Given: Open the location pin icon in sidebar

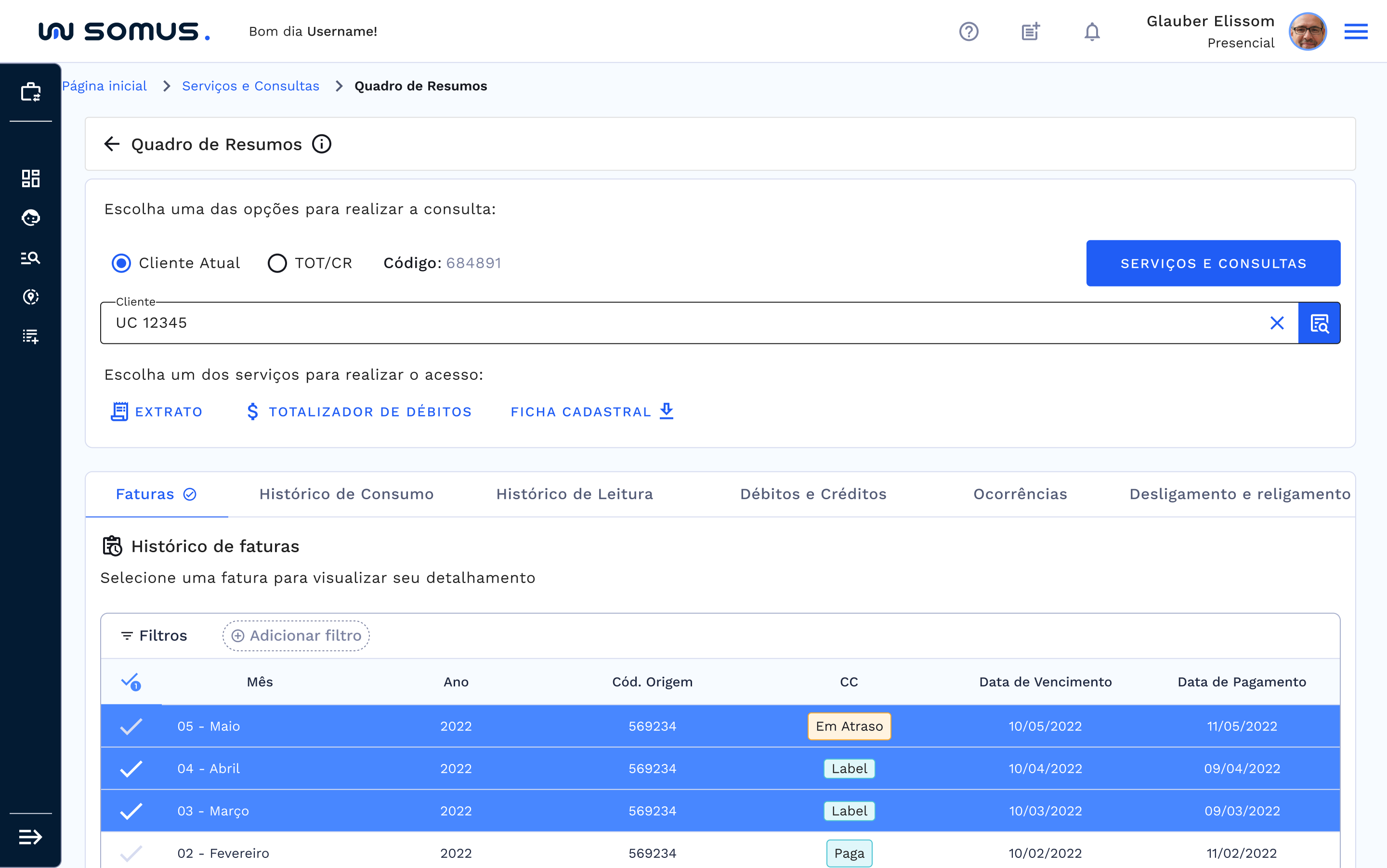Looking at the screenshot, I should tap(30, 297).
